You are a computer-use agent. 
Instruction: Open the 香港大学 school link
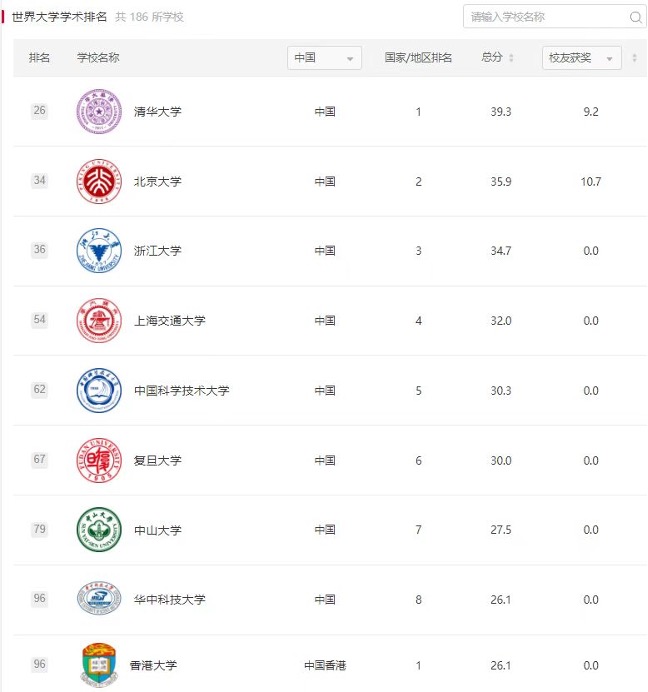pyautogui.click(x=153, y=665)
